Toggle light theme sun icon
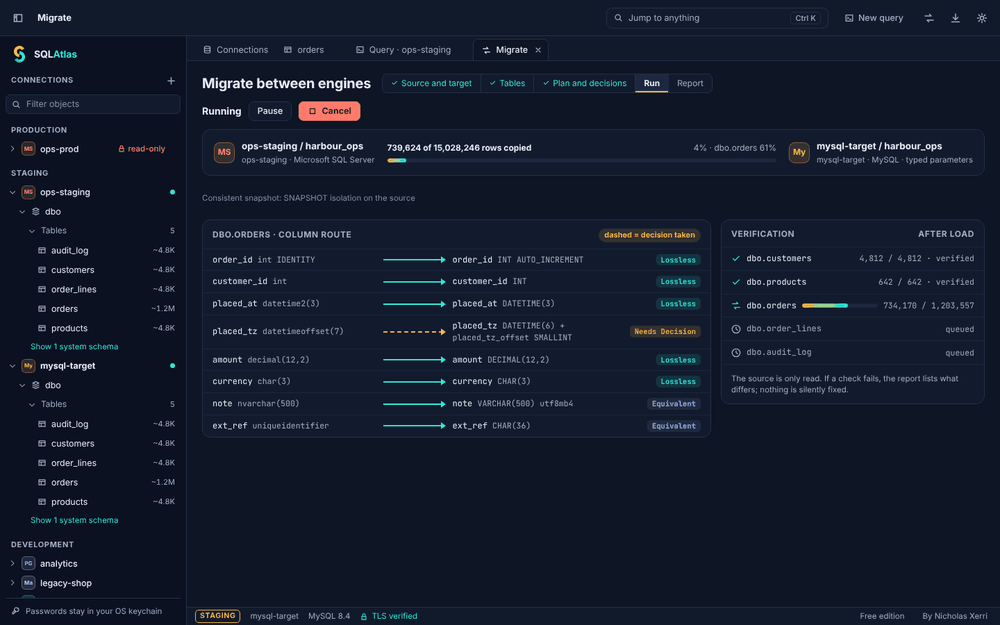 click(x=982, y=18)
